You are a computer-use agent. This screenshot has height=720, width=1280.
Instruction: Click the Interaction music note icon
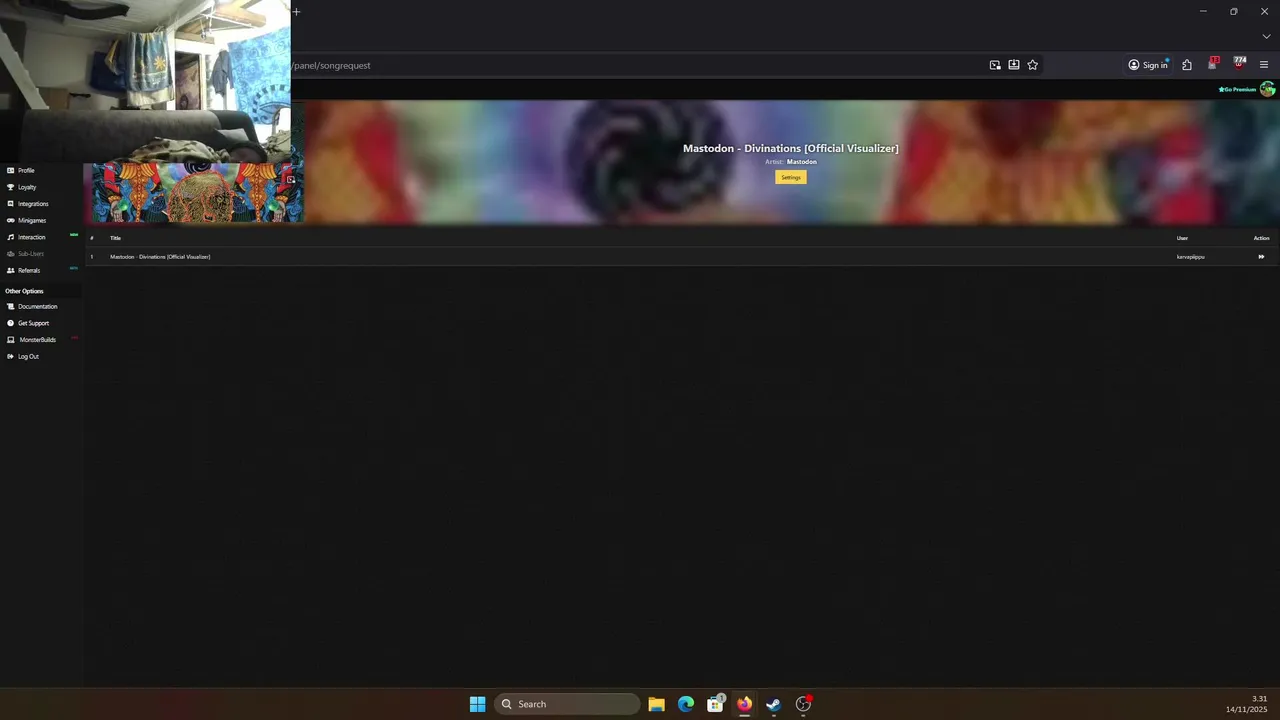click(x=10, y=237)
